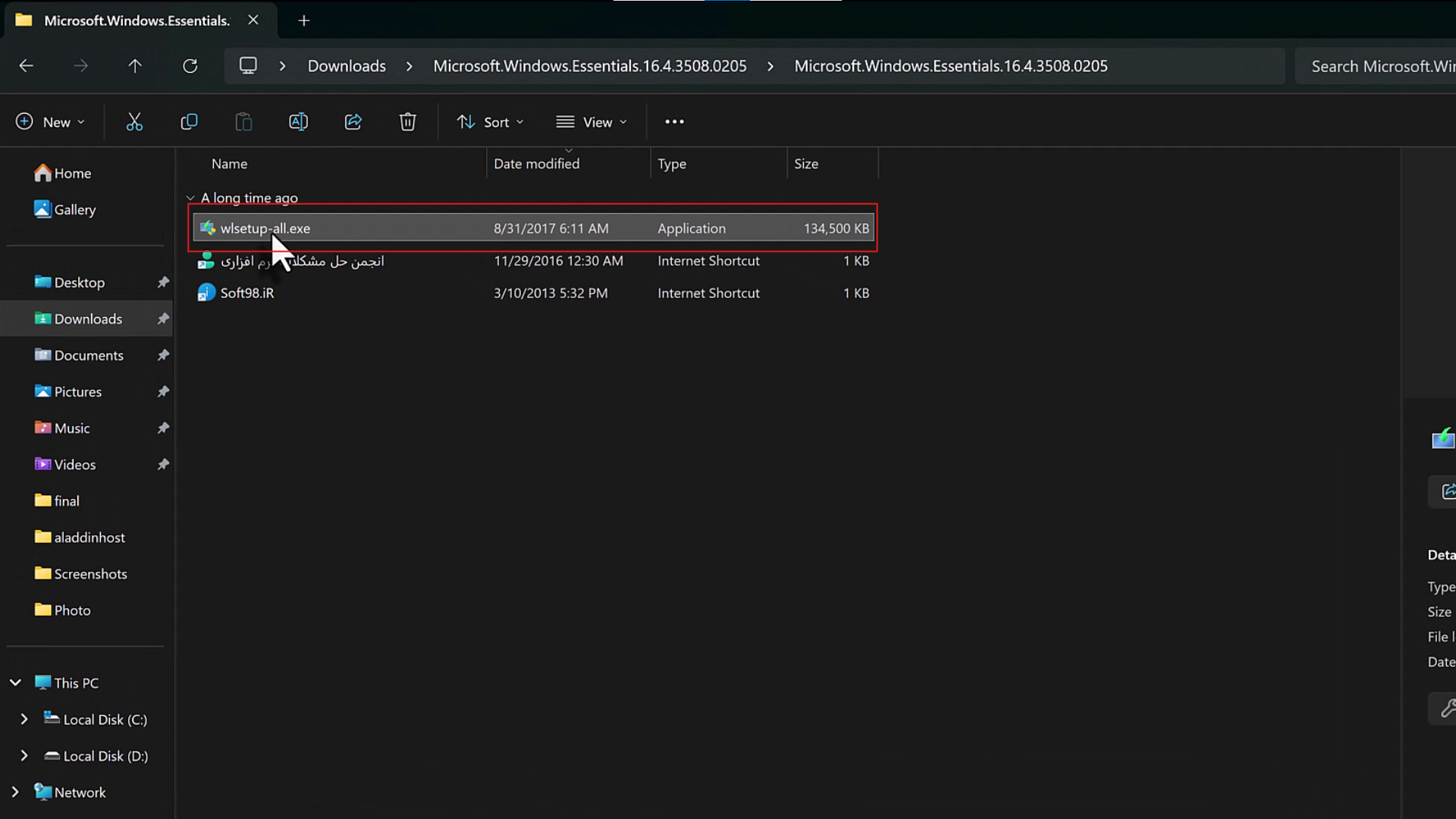1456x819 pixels.
Task: Open the See more ellipsis menu
Action: 674,121
